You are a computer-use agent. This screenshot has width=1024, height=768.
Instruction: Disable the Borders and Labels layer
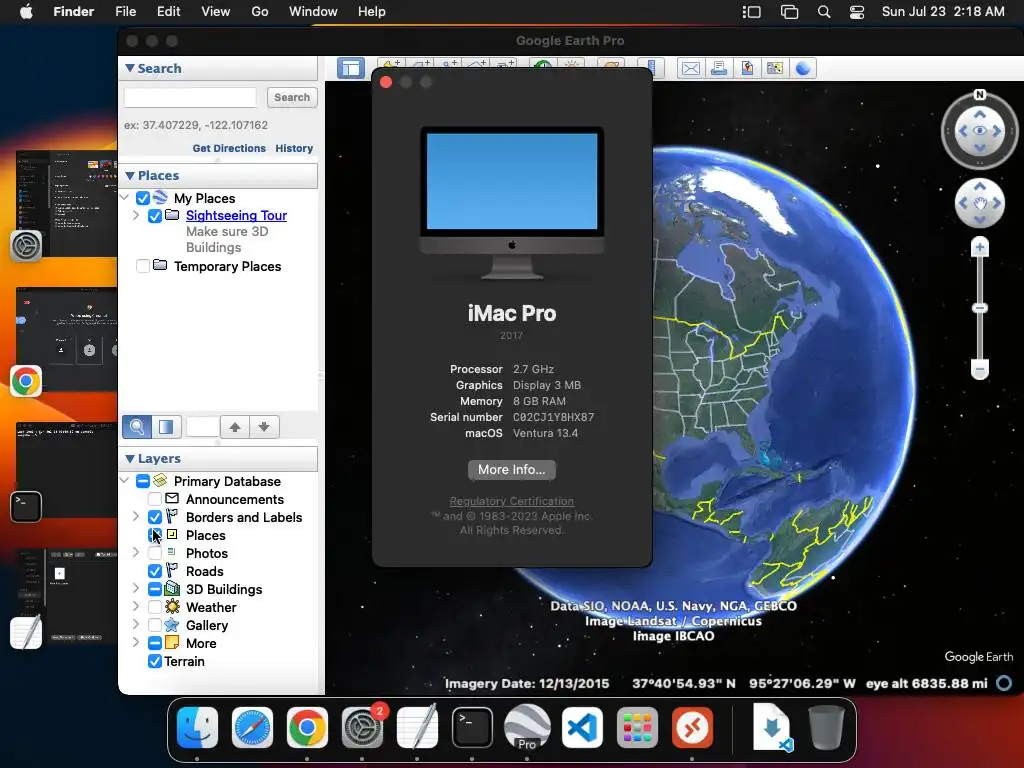tap(155, 517)
